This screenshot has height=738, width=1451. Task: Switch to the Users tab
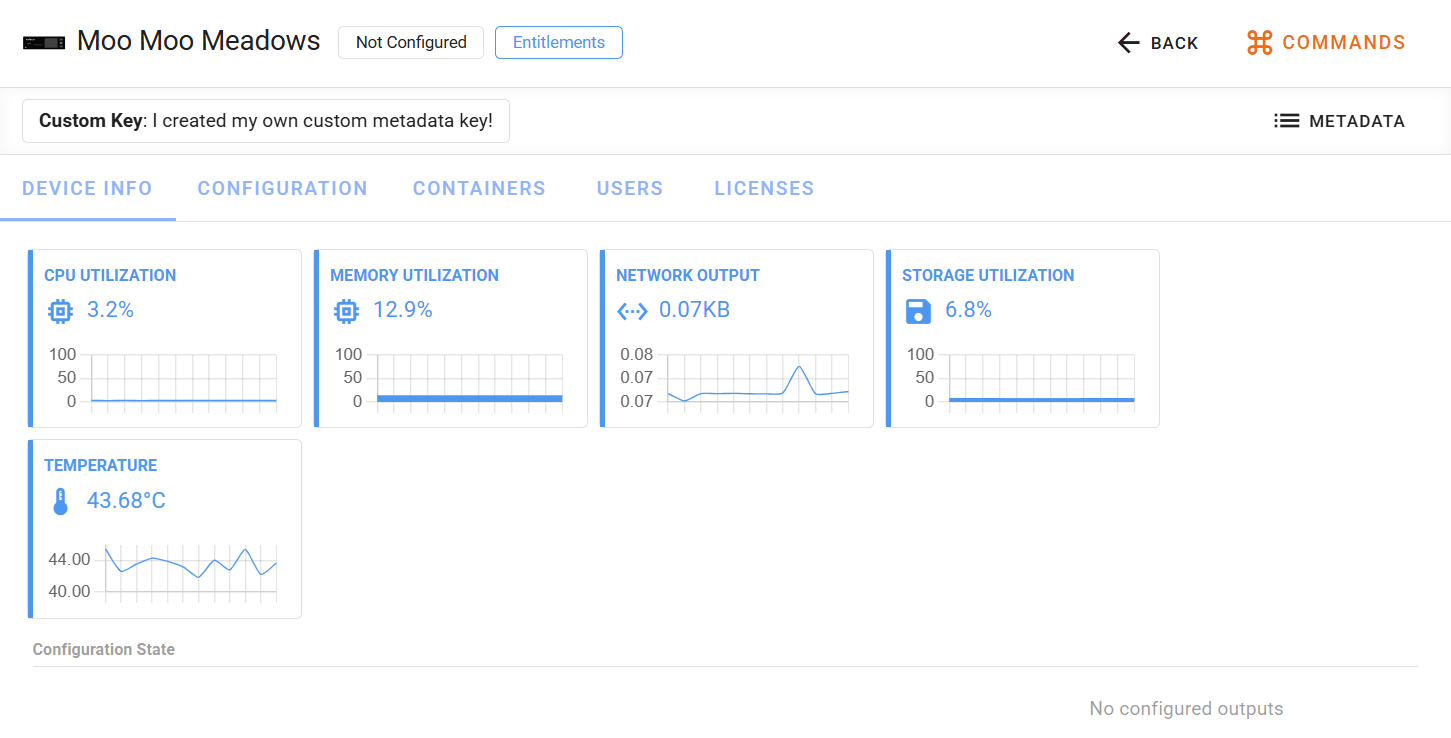point(630,188)
